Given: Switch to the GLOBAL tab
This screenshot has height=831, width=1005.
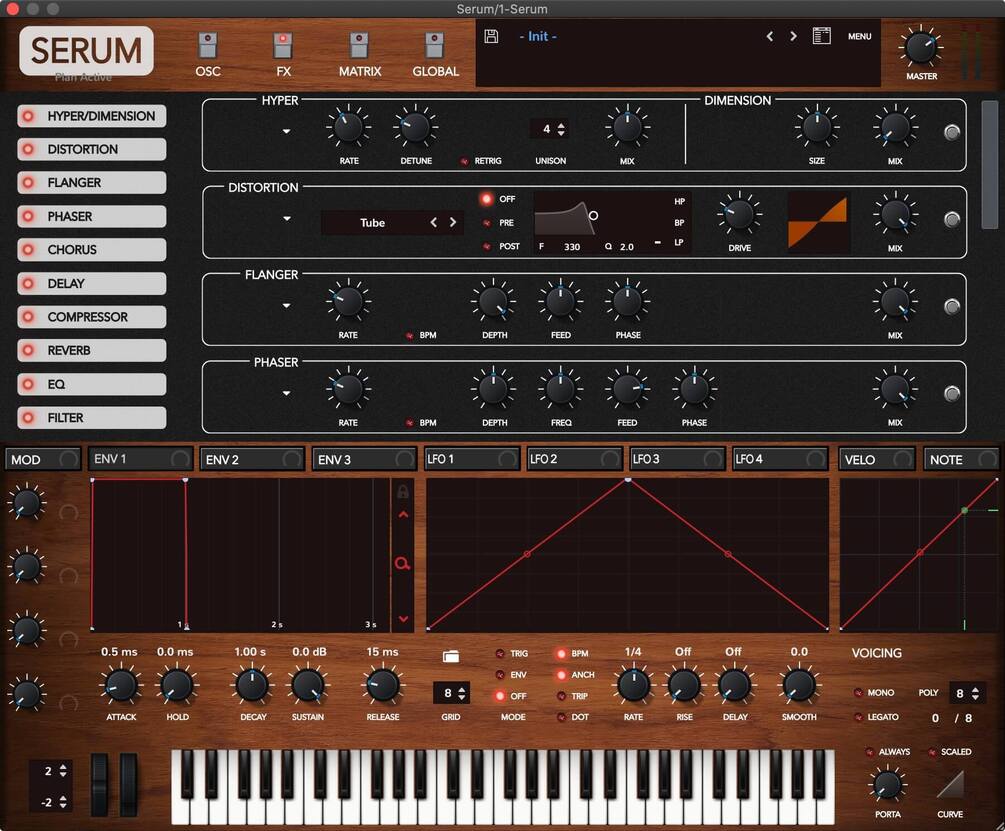Looking at the screenshot, I should [x=435, y=55].
